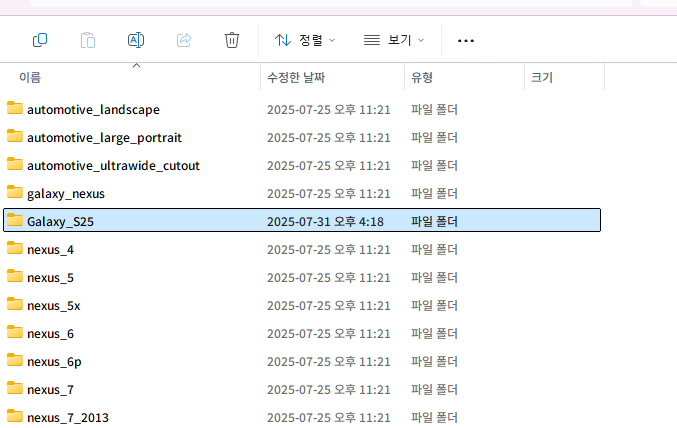Click folder icon of nexus_4
Image resolution: width=677 pixels, height=428 pixels.
tap(15, 248)
